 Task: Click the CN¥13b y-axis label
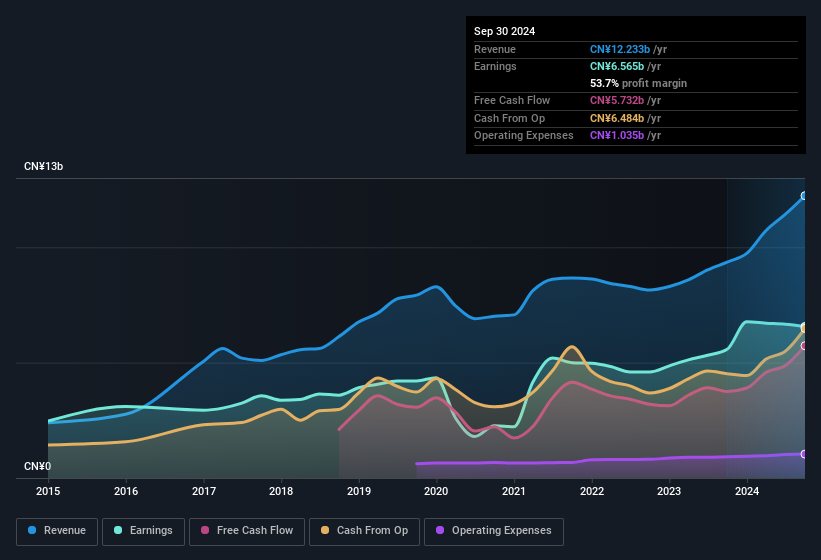click(44, 167)
